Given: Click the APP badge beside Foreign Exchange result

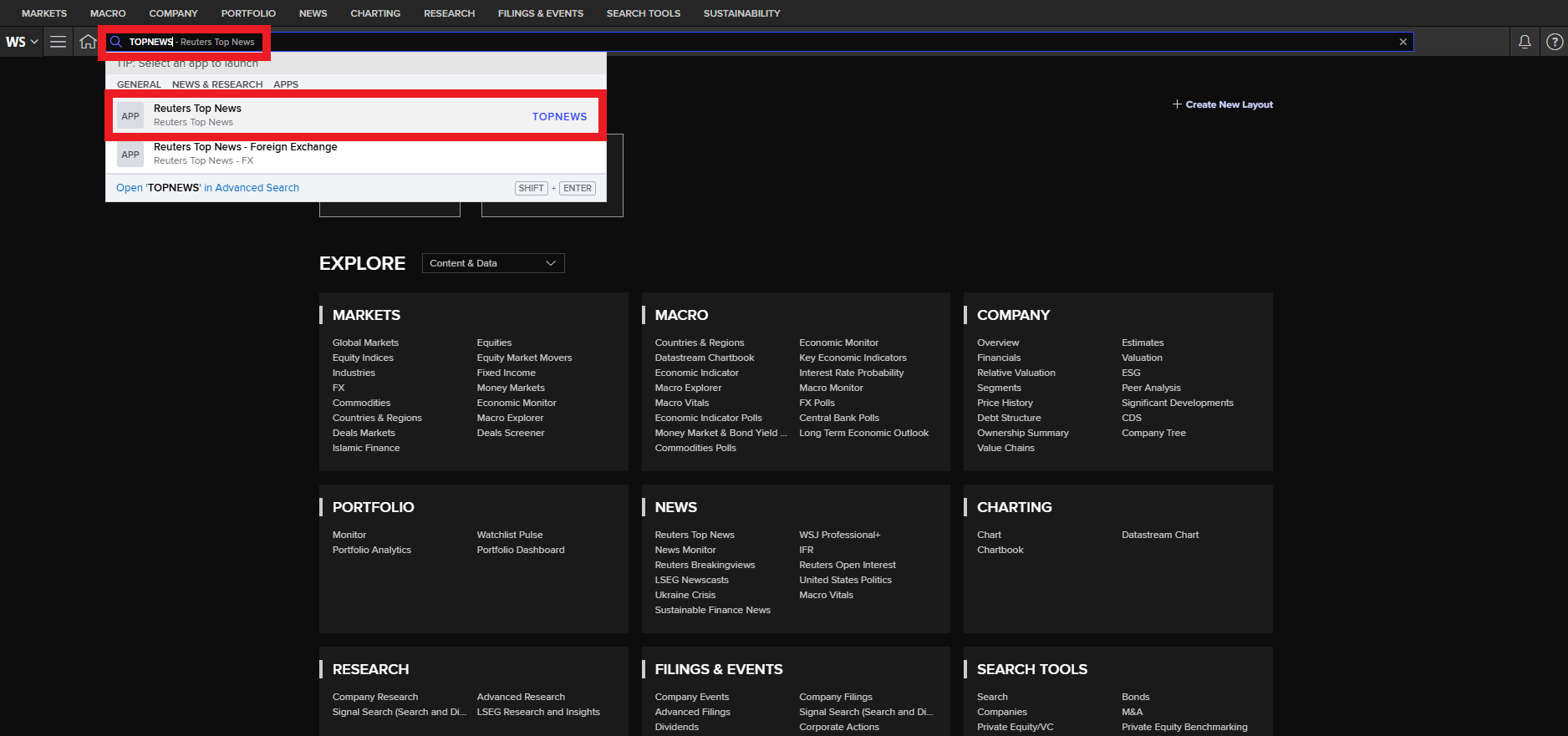Looking at the screenshot, I should [x=130, y=155].
